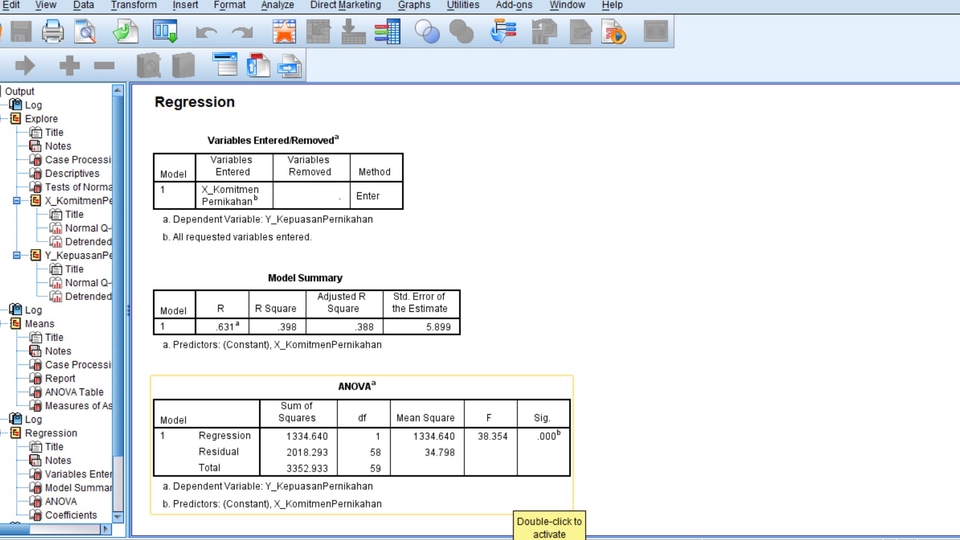Click the Variables list icon
Screen dimensions: 960x540
click(388, 32)
